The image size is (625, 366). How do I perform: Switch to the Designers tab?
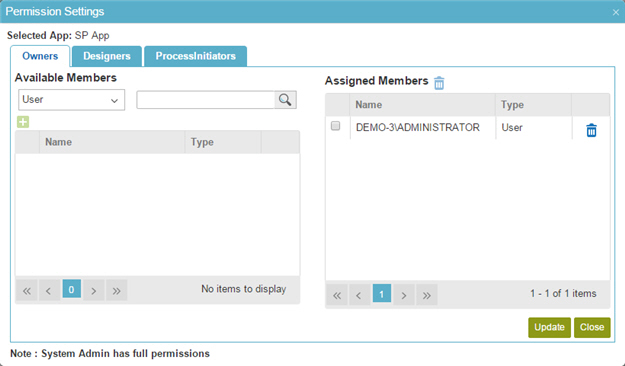tap(107, 56)
